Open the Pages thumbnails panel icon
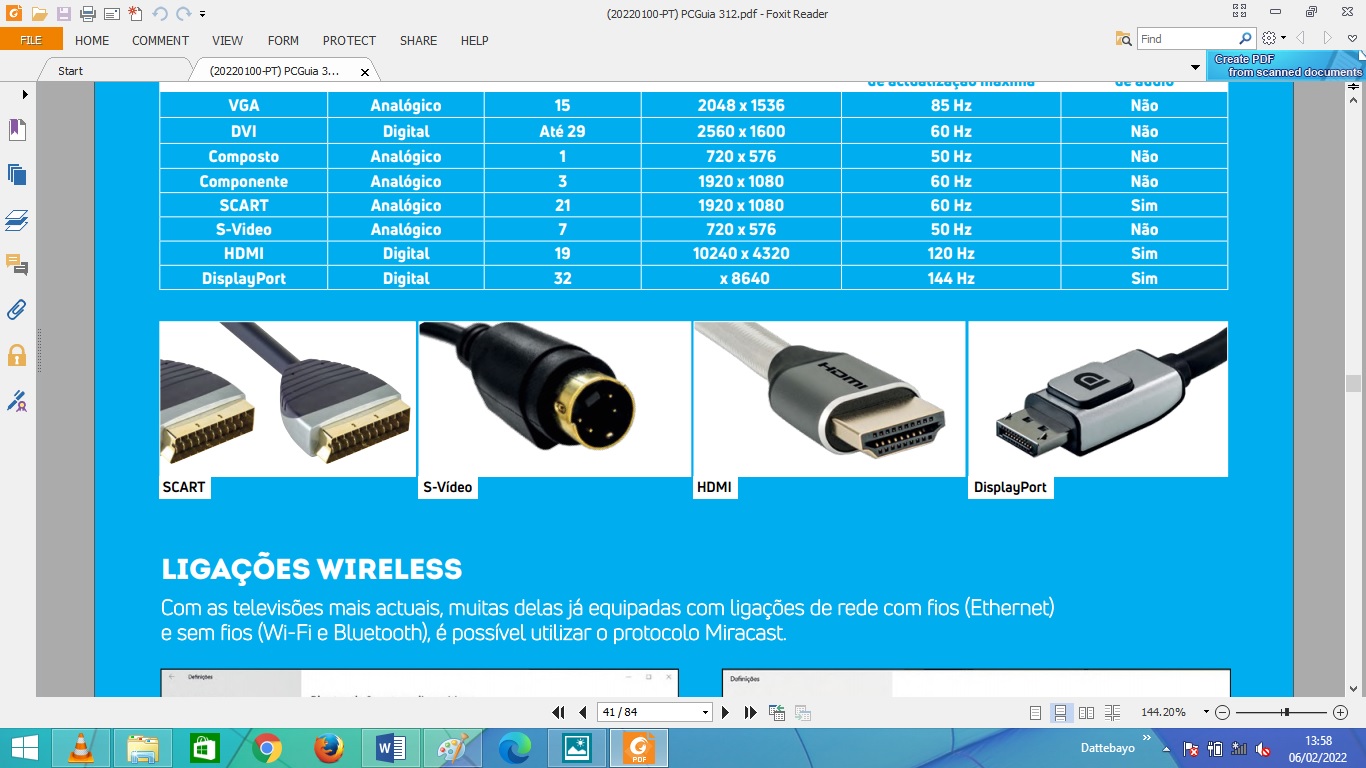This screenshot has width=1366, height=768. (17, 174)
